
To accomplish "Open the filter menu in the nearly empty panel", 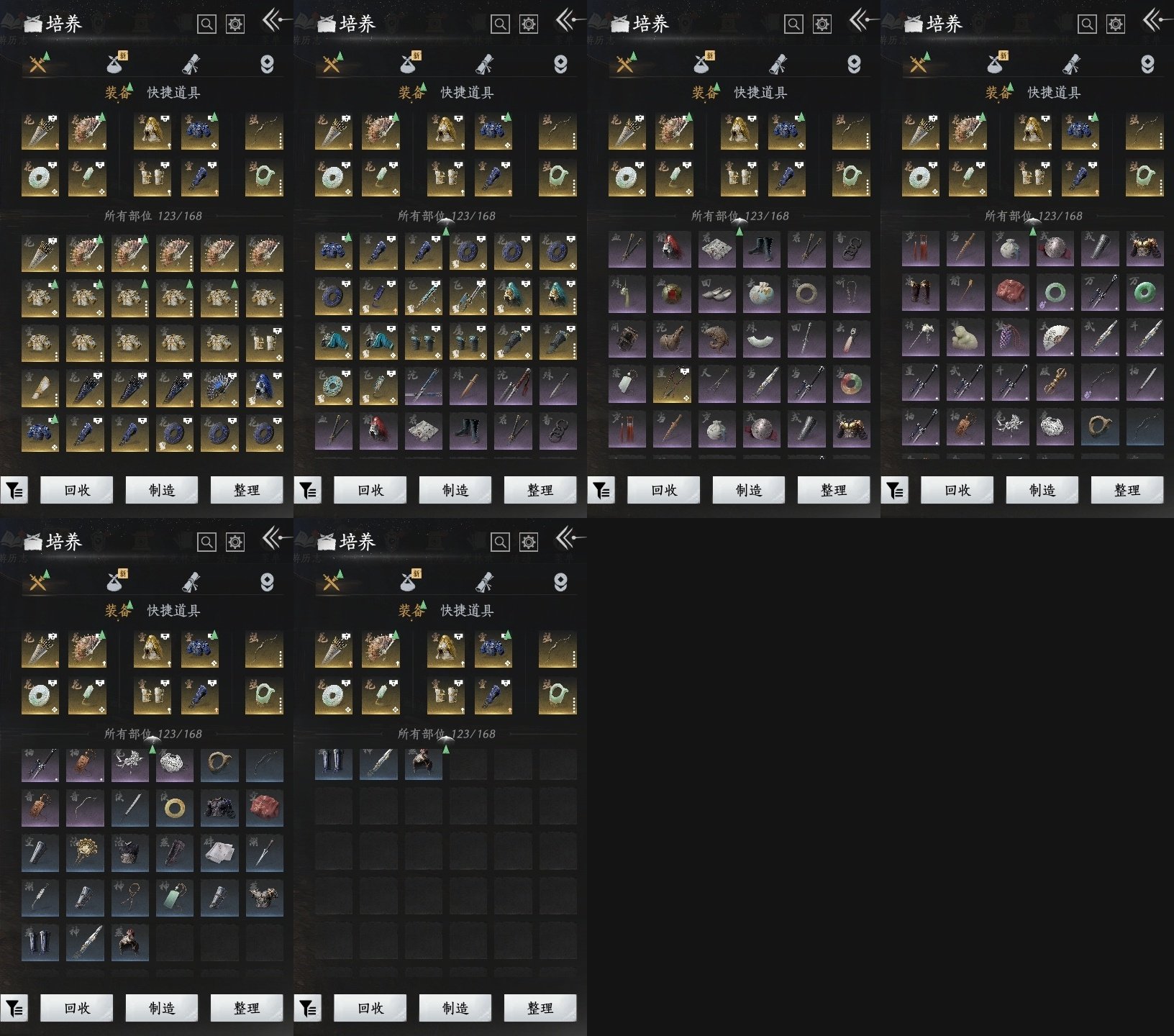I will (x=307, y=1008).
